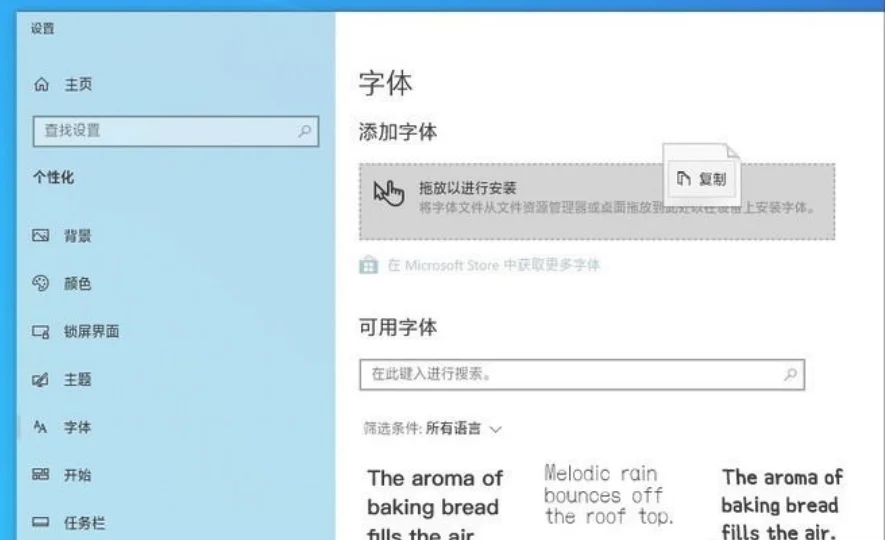This screenshot has height=540, width=890.
Task: Click the chevron next to 所有语言
Action: [496, 429]
